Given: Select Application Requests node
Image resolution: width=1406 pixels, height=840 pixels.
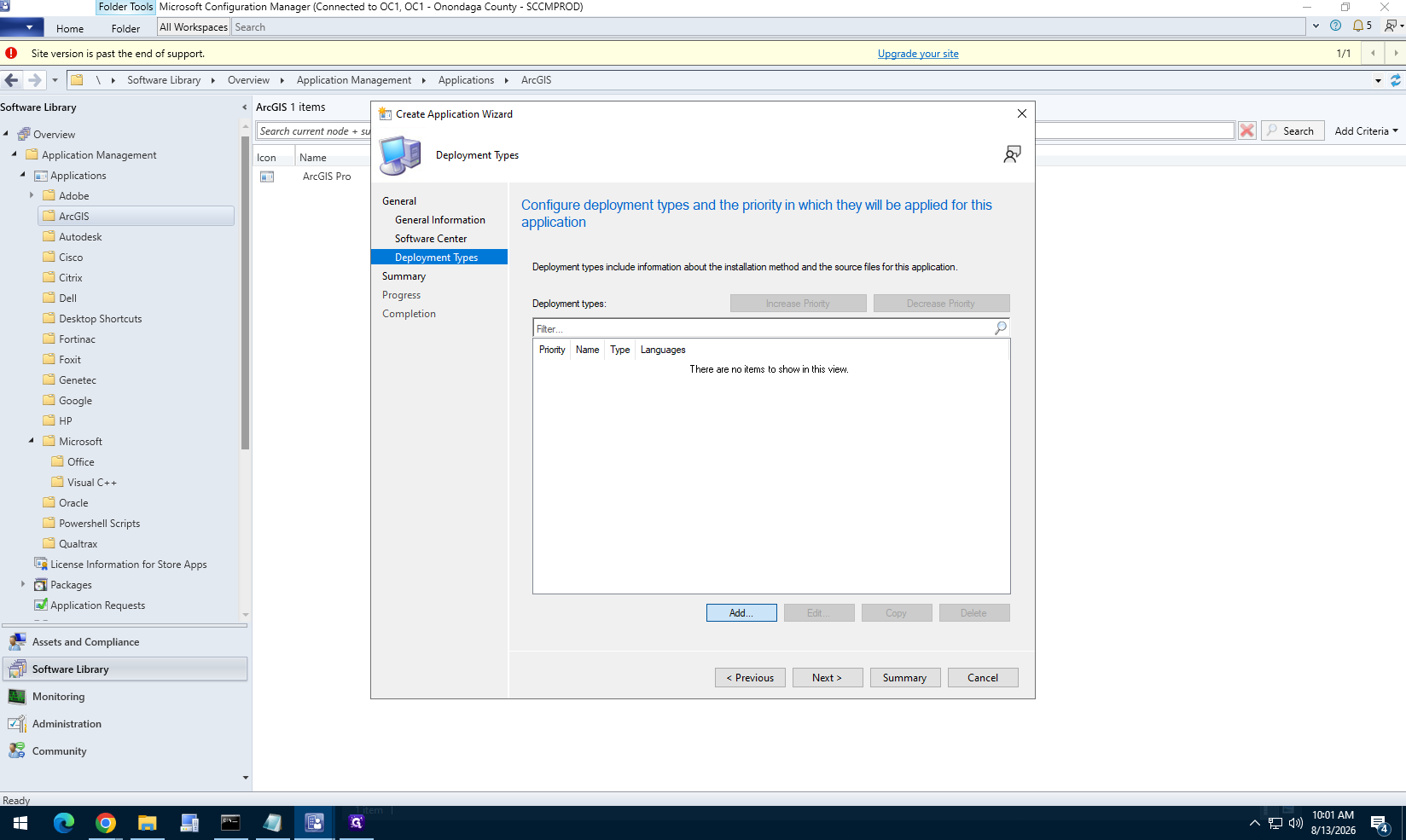Looking at the screenshot, I should point(97,605).
